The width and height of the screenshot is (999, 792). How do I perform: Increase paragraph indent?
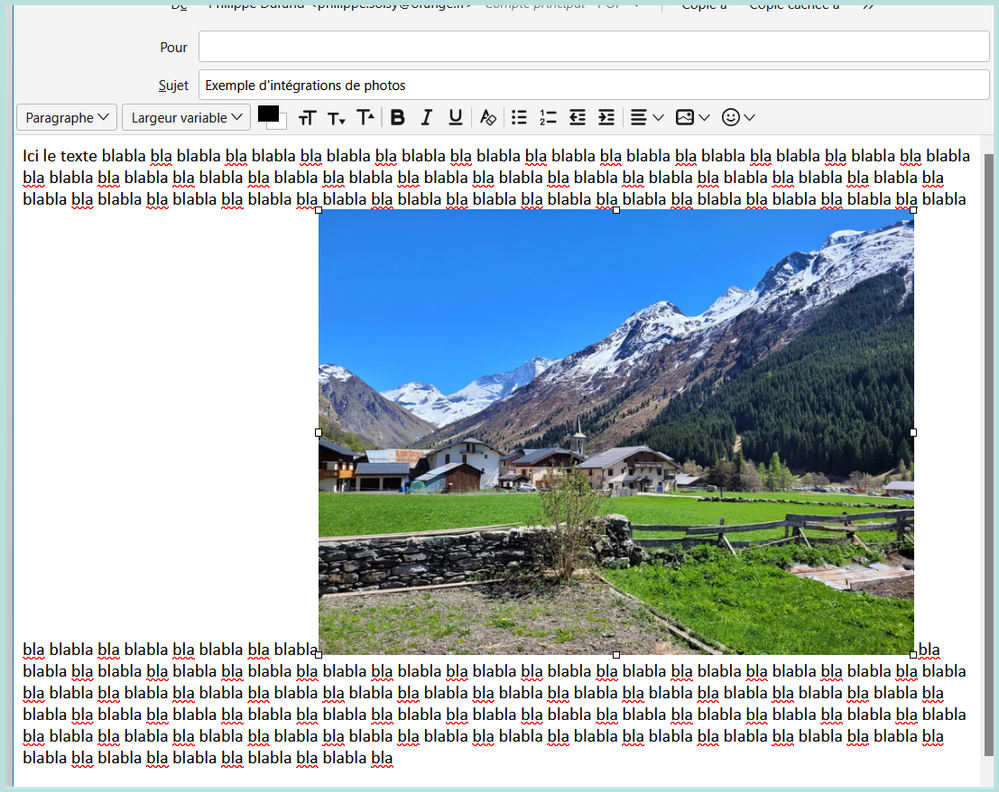[x=606, y=118]
